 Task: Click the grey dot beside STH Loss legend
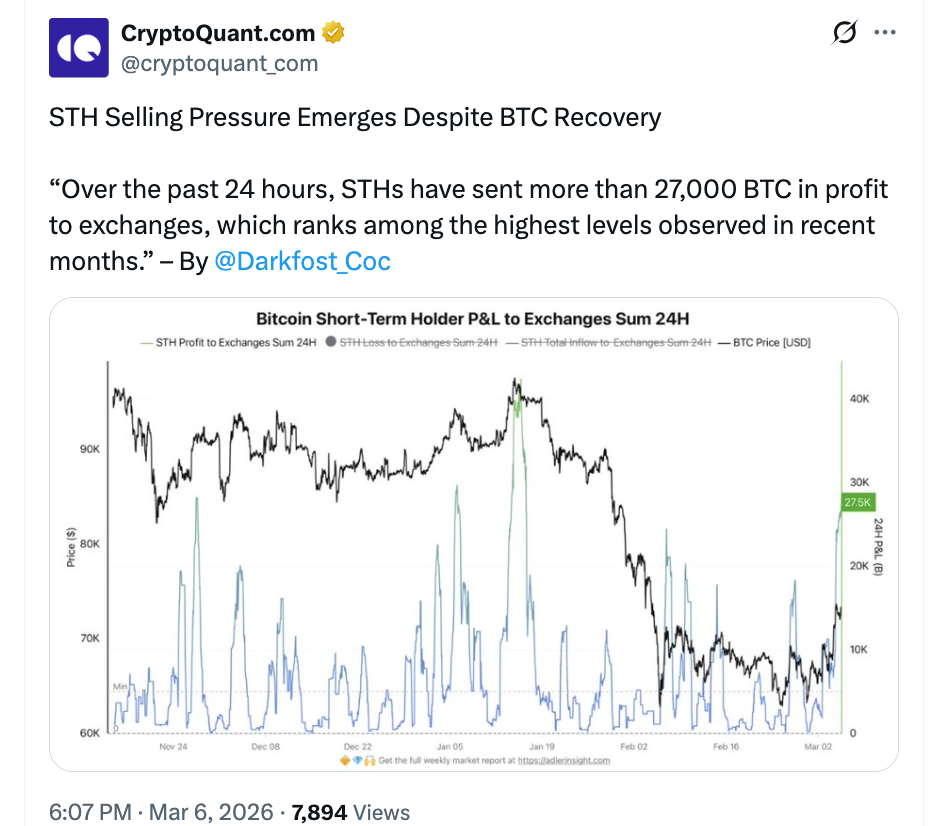(331, 343)
